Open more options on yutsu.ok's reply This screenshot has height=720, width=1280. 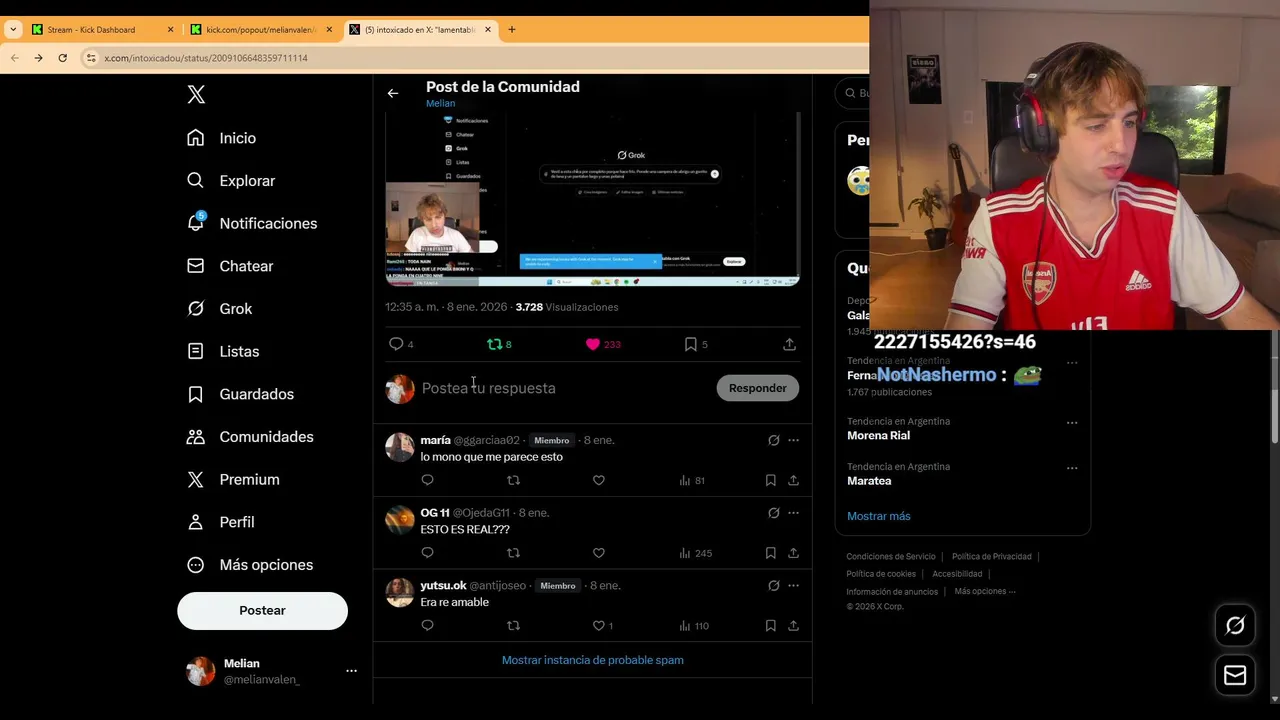[793, 585]
